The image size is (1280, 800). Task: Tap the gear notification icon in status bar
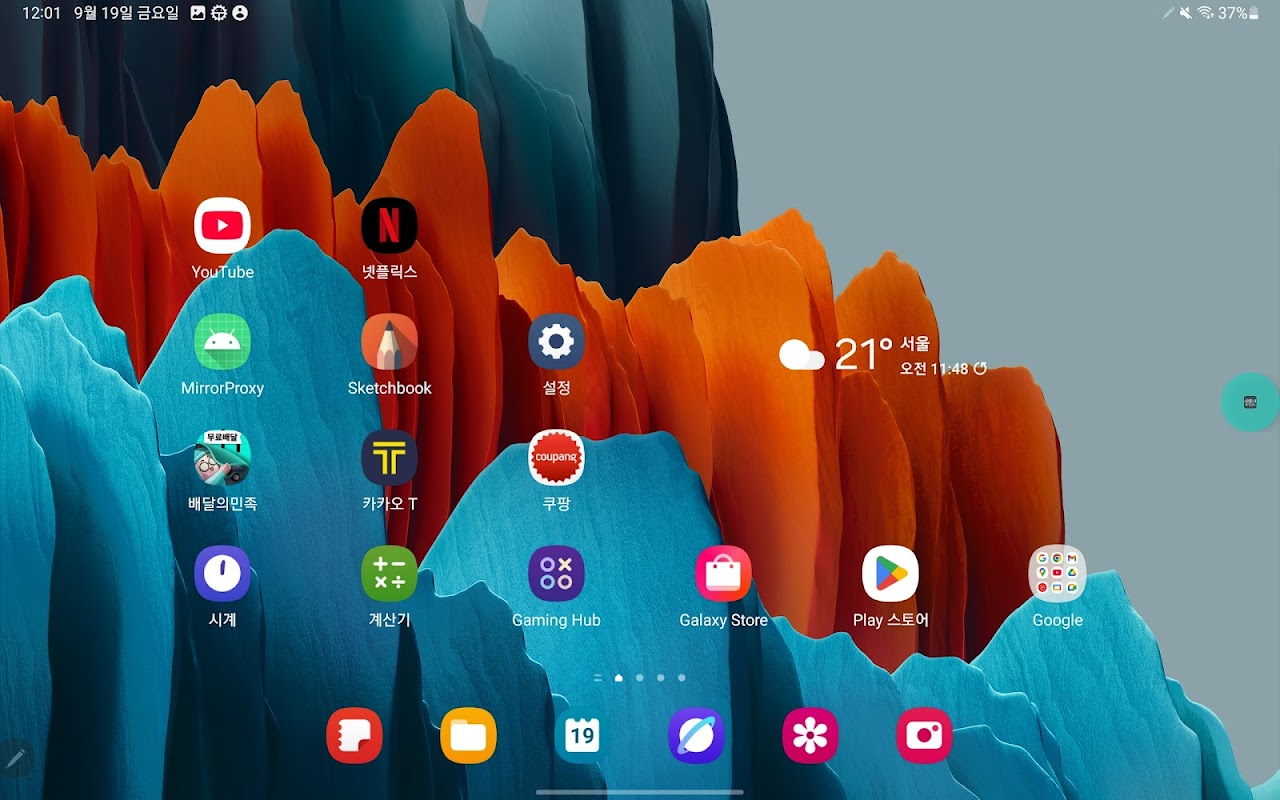point(219,13)
